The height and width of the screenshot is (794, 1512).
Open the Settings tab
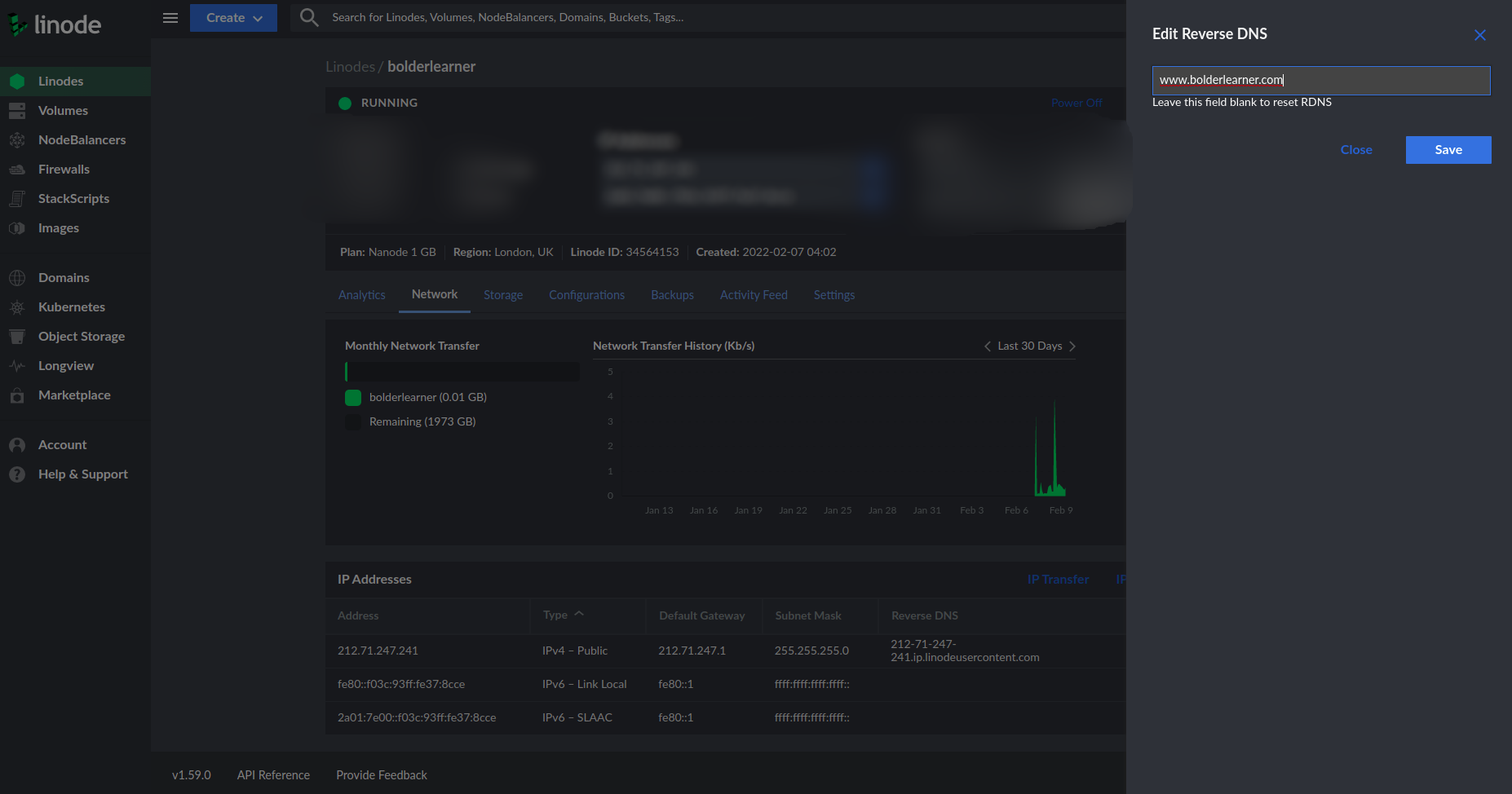tap(834, 295)
